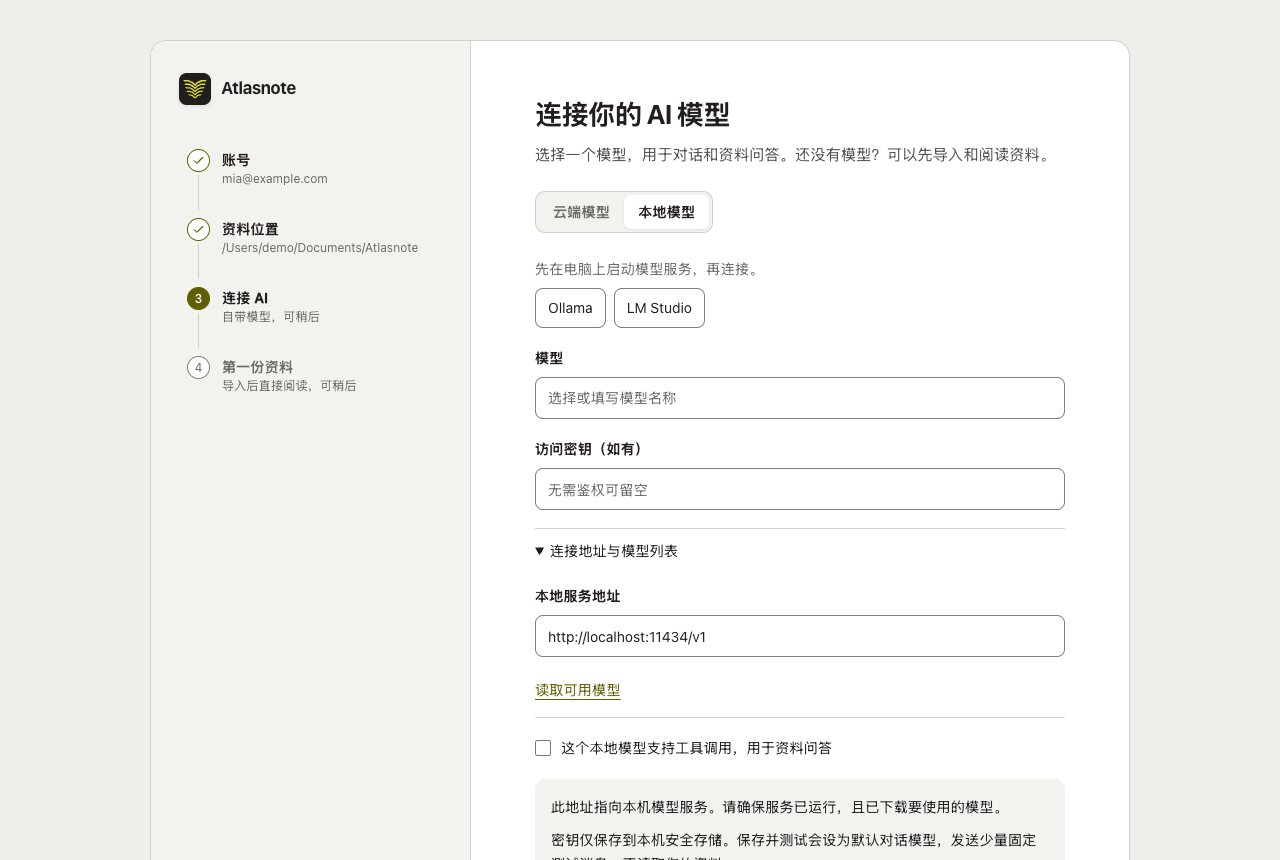Select the 本地模型 tab

(666, 212)
